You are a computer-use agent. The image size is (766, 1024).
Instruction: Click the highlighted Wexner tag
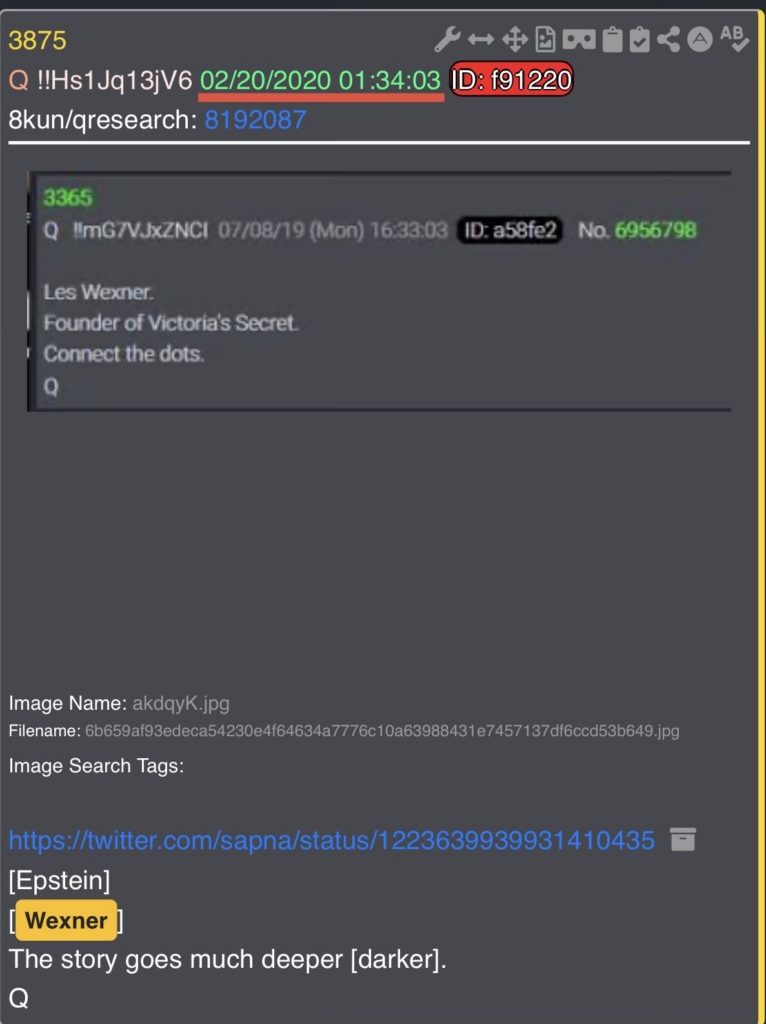click(66, 920)
